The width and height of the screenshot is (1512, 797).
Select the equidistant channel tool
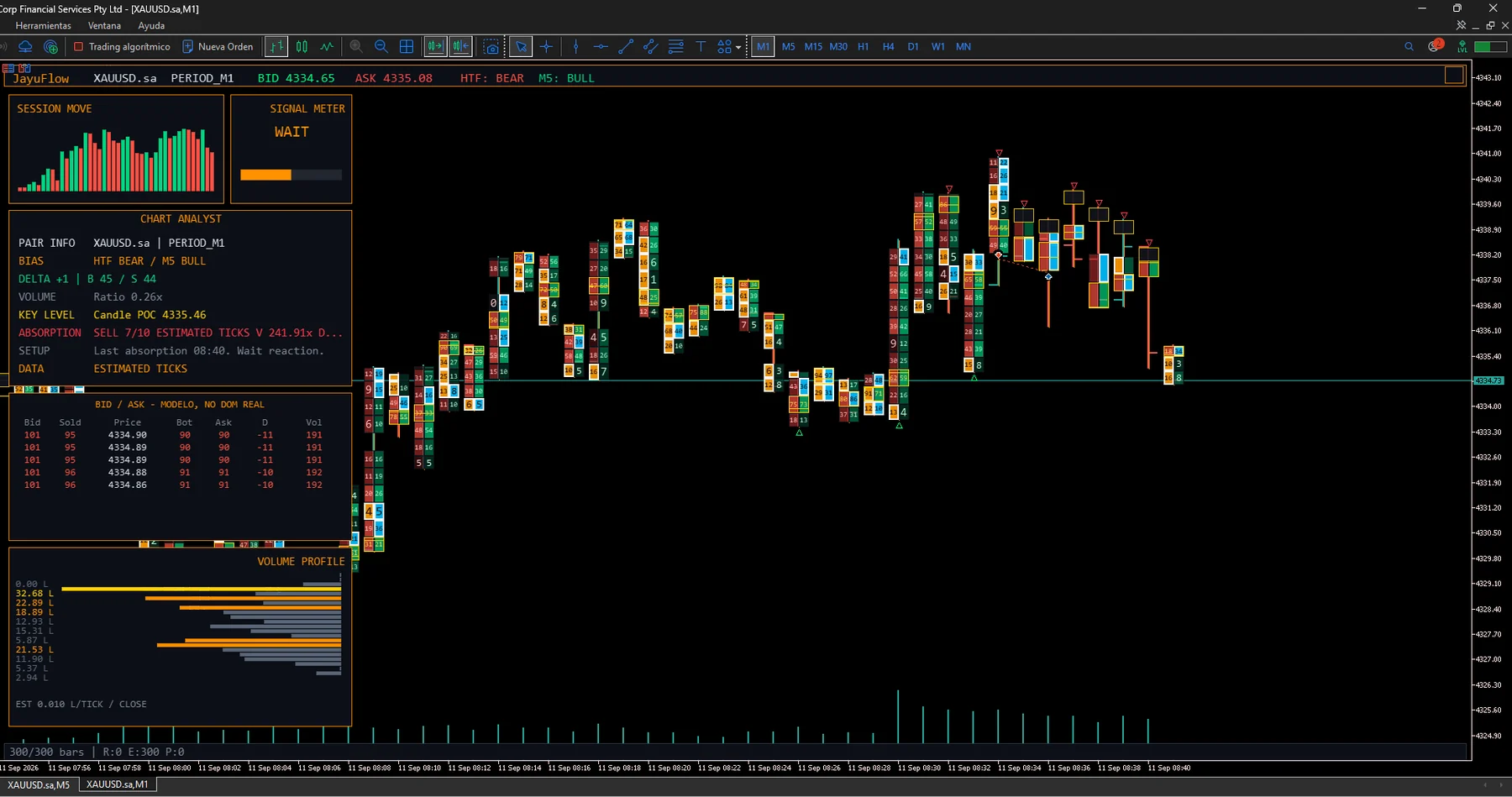click(x=651, y=47)
